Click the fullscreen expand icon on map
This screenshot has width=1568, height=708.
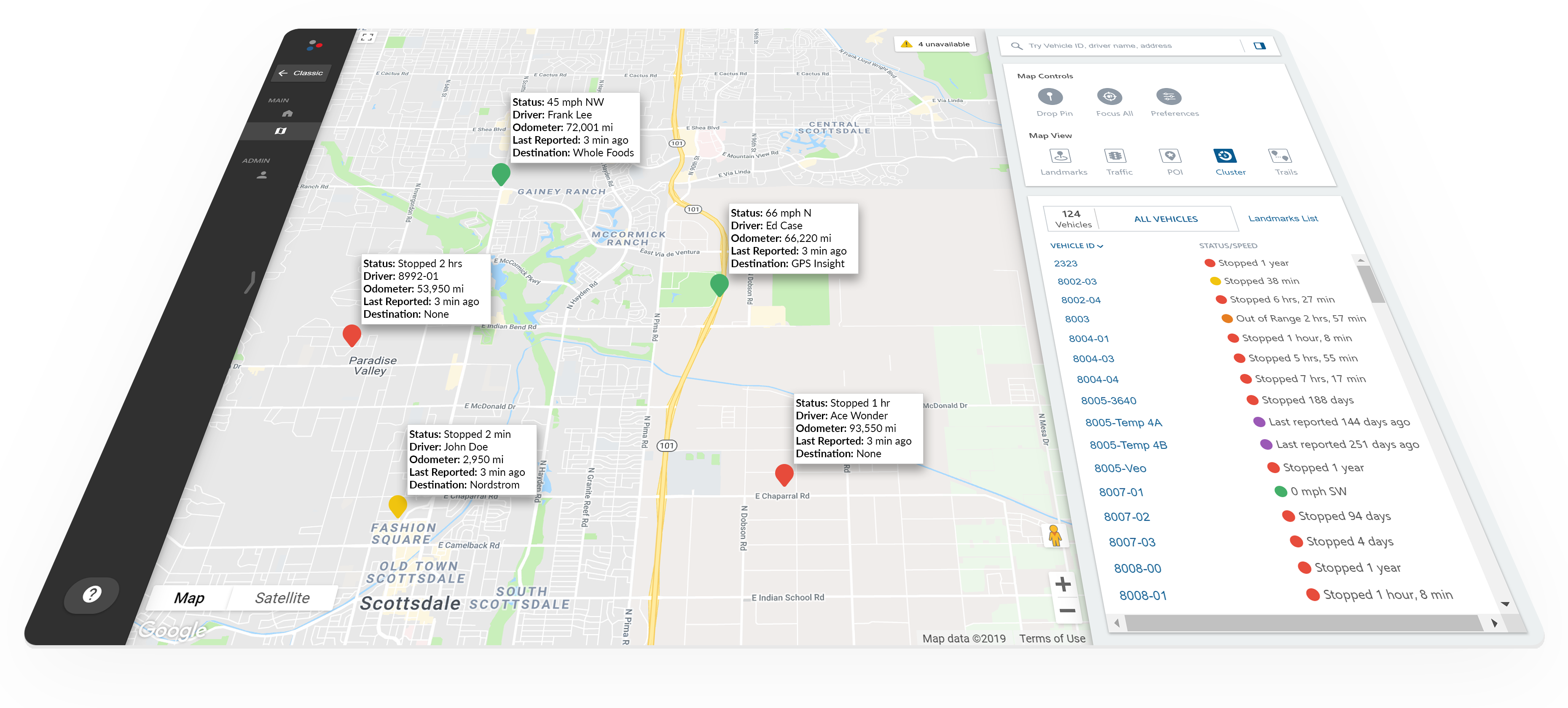[x=367, y=37]
